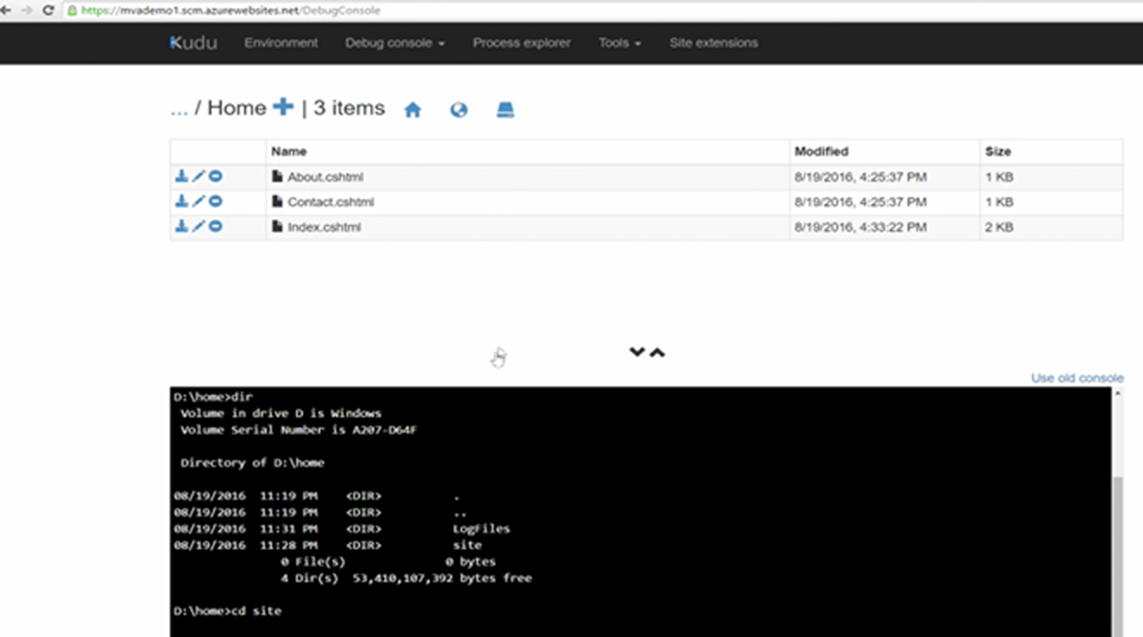1143x637 pixels.
Task: Download About.cshtml via its download icon
Action: [x=181, y=175]
